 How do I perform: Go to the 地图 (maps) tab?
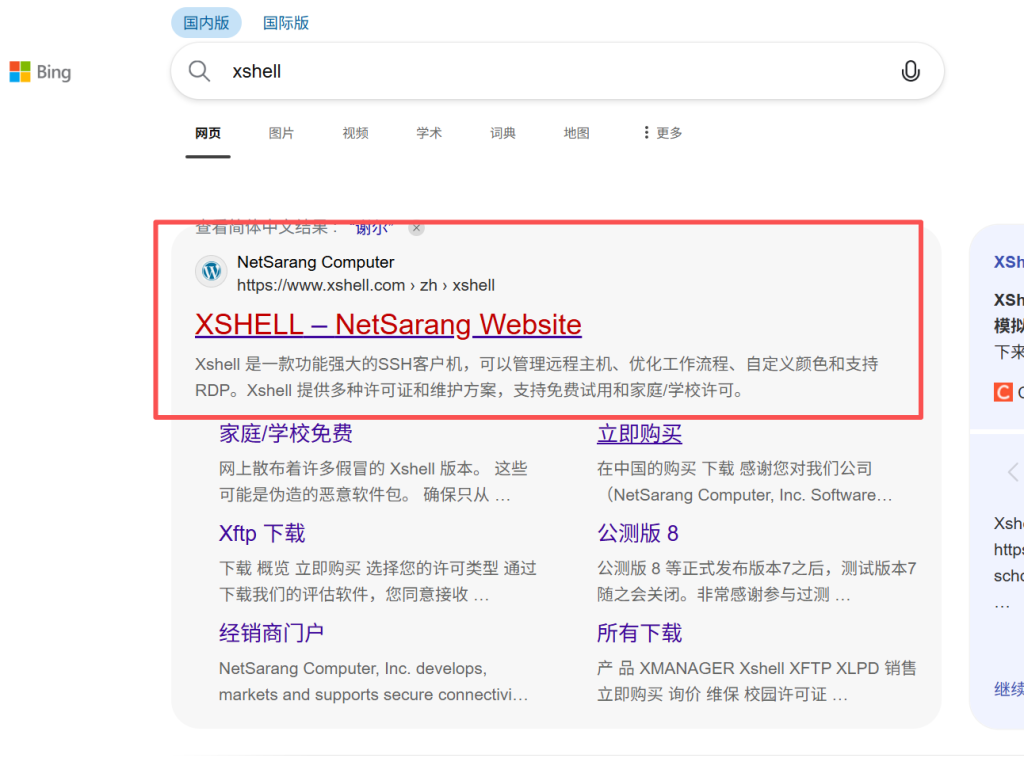pos(576,133)
